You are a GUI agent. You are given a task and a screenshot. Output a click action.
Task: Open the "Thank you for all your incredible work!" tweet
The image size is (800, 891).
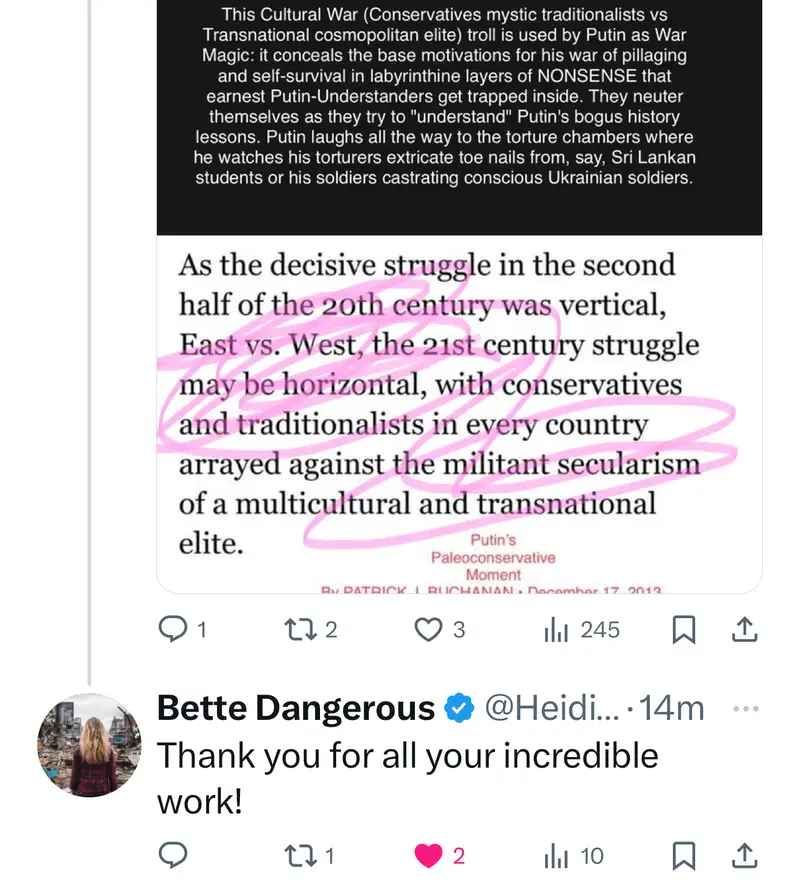tap(408, 777)
